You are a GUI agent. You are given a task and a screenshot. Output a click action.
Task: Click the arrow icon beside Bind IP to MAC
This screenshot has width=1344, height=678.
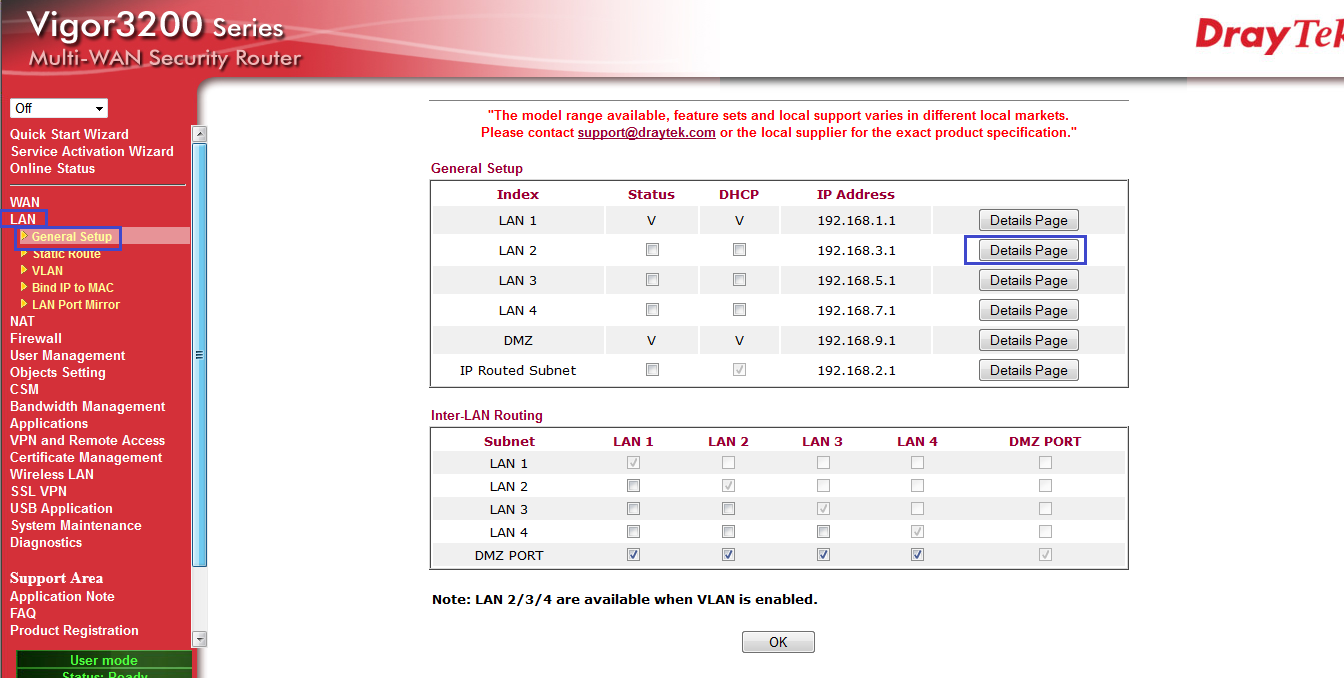pyautogui.click(x=24, y=287)
